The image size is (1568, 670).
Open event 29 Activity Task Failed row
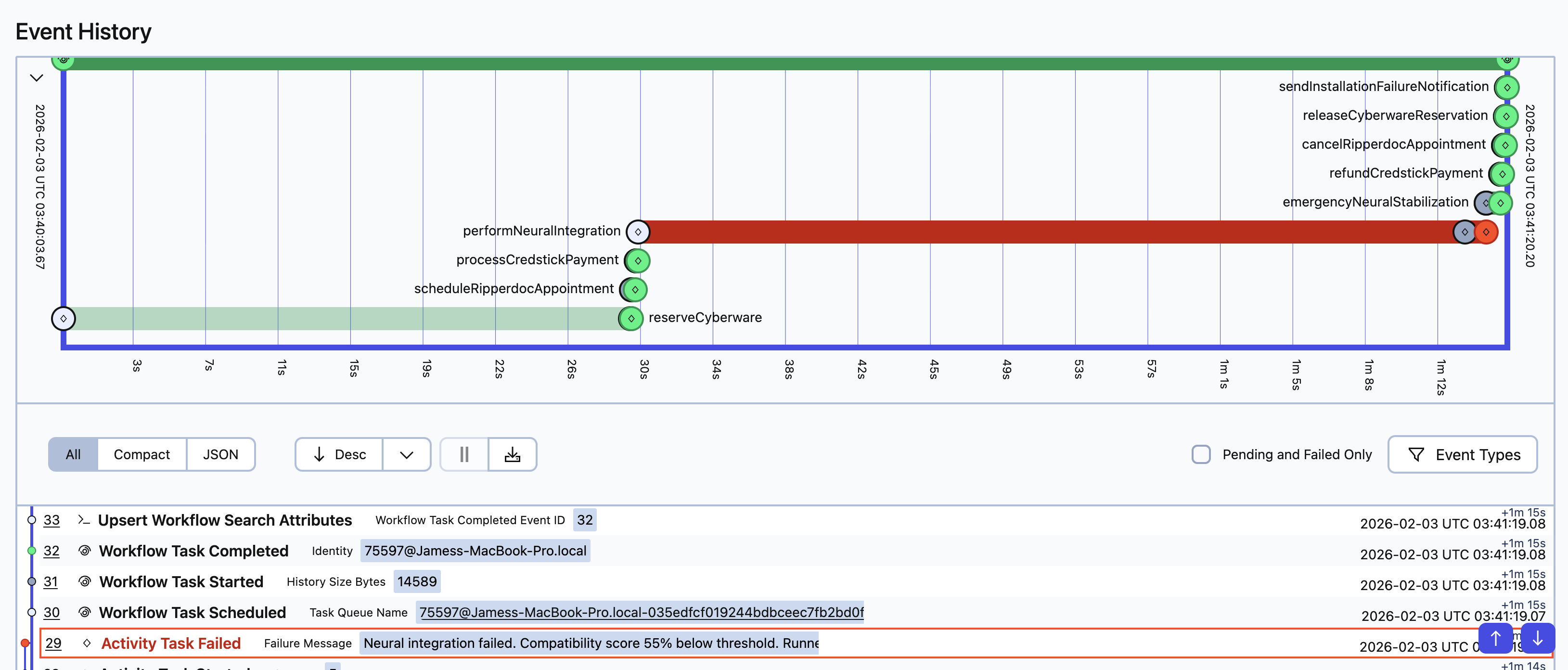click(x=170, y=643)
